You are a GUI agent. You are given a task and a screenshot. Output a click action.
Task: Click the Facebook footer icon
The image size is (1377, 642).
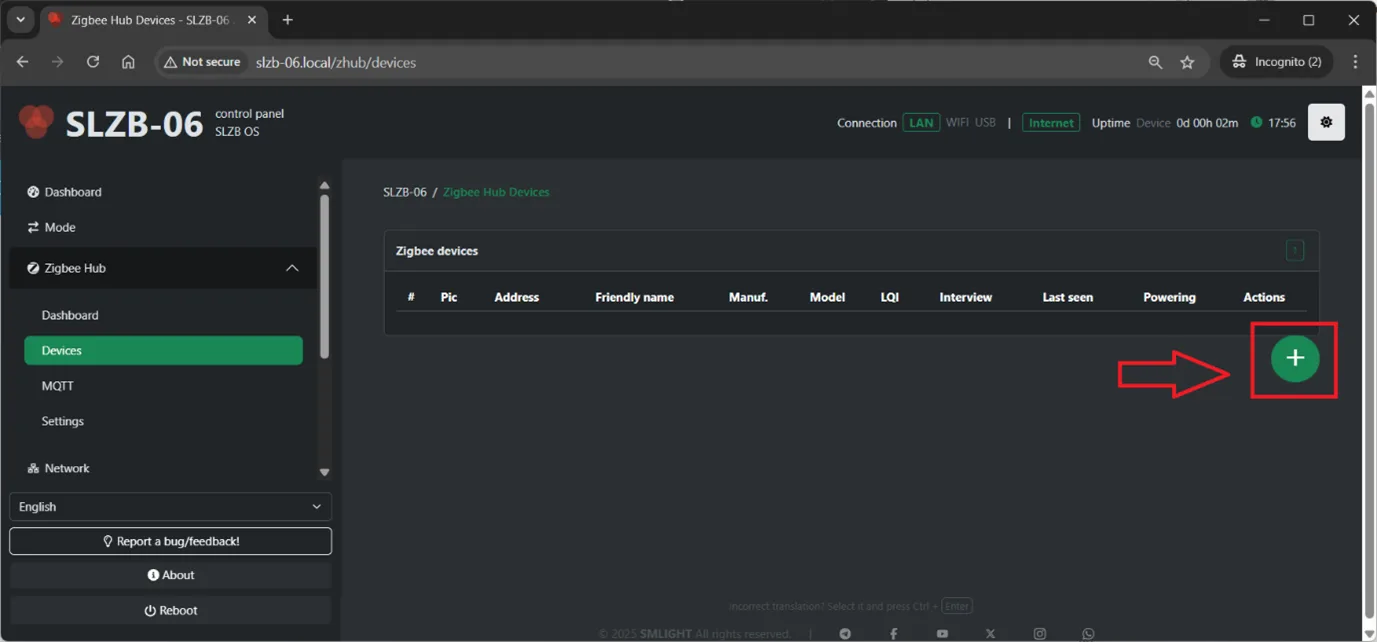point(893,634)
